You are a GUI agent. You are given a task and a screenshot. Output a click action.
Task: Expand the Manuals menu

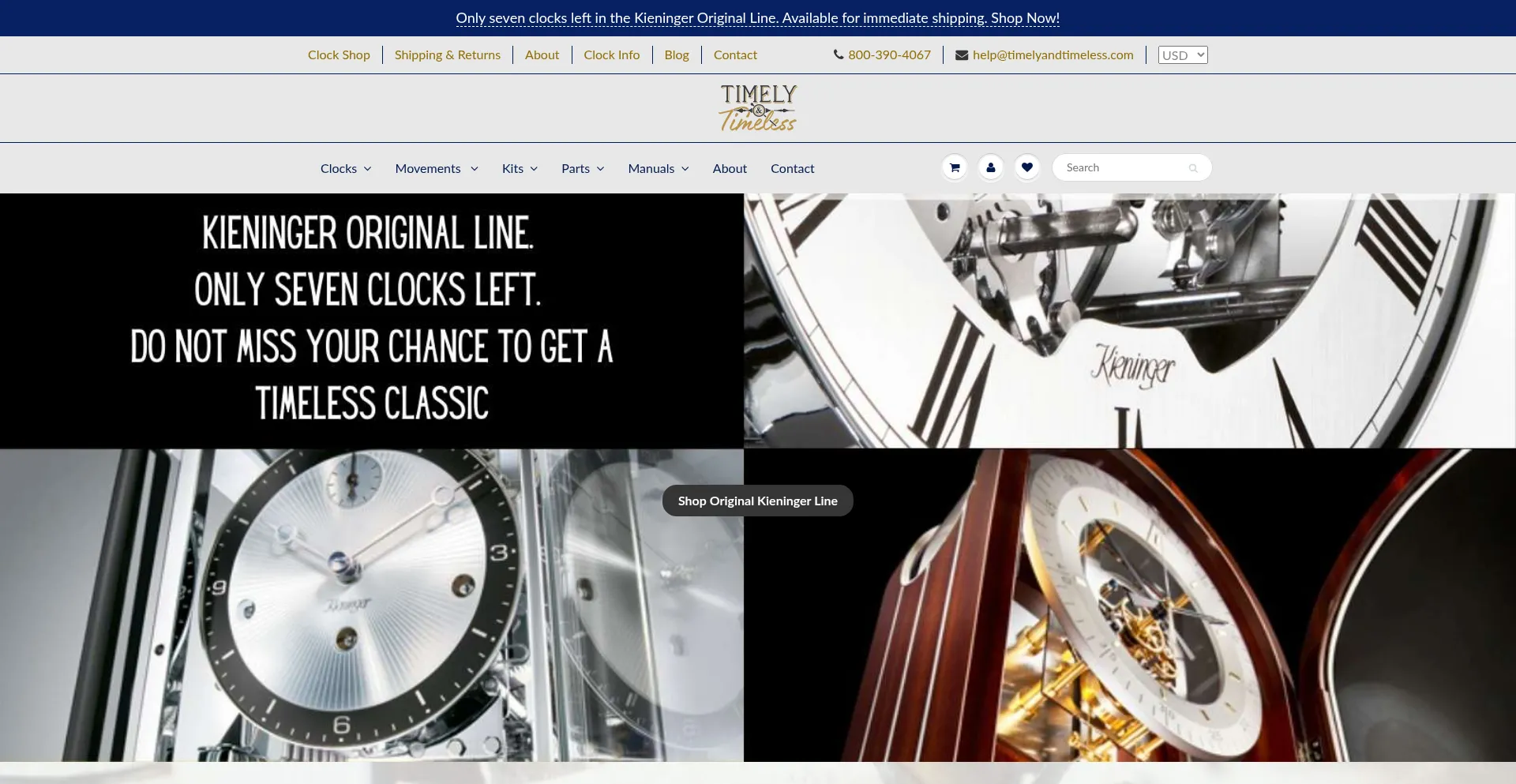pos(659,168)
